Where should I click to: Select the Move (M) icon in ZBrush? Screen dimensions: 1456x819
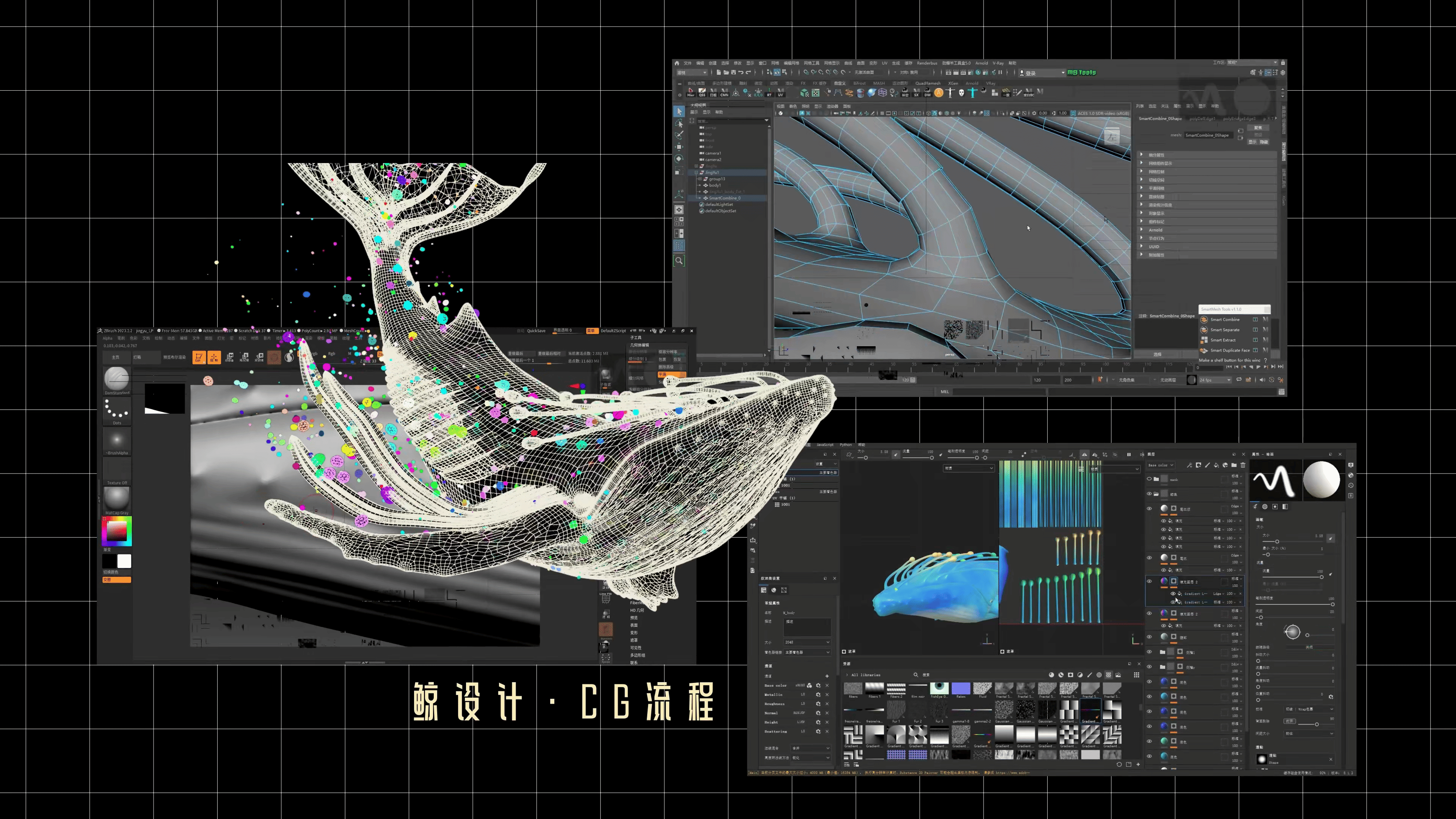click(x=229, y=357)
